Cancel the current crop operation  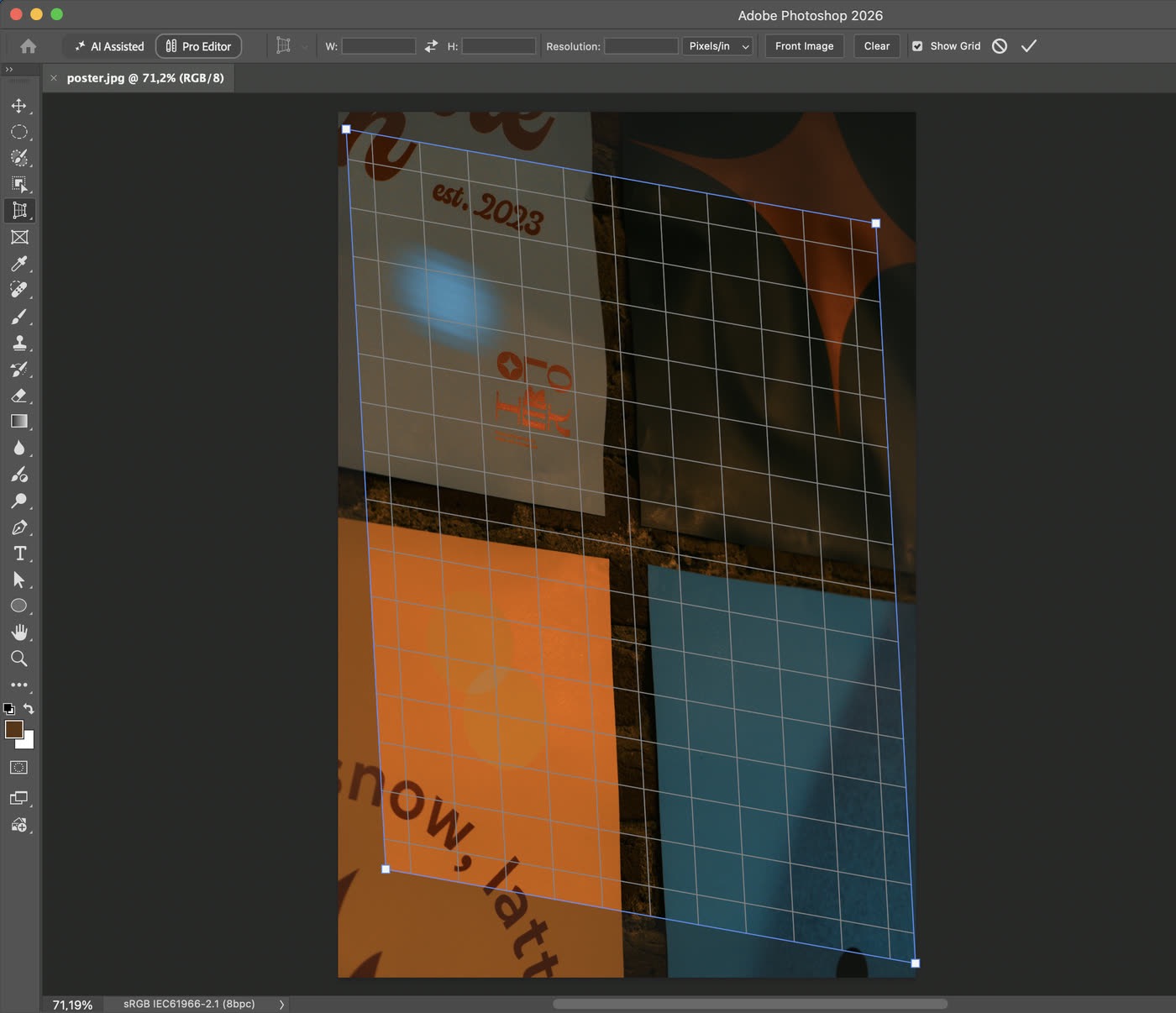pos(1000,46)
